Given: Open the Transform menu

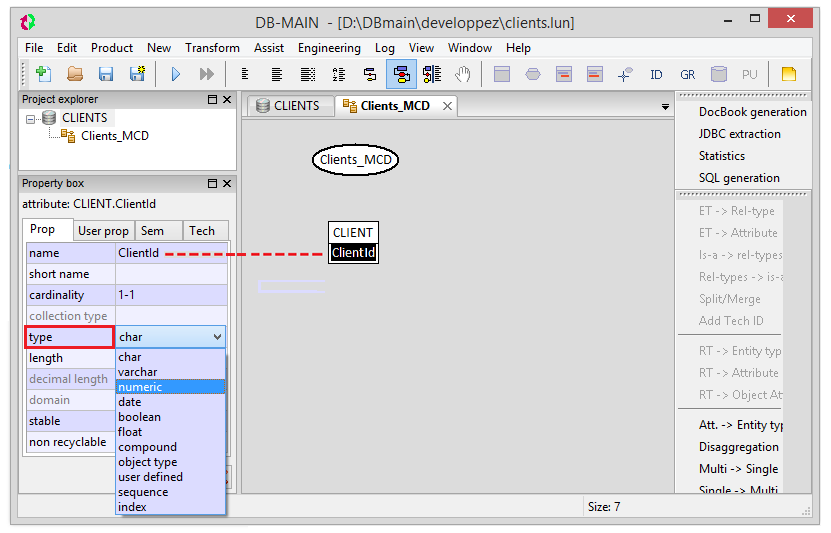Looking at the screenshot, I should coord(212,48).
